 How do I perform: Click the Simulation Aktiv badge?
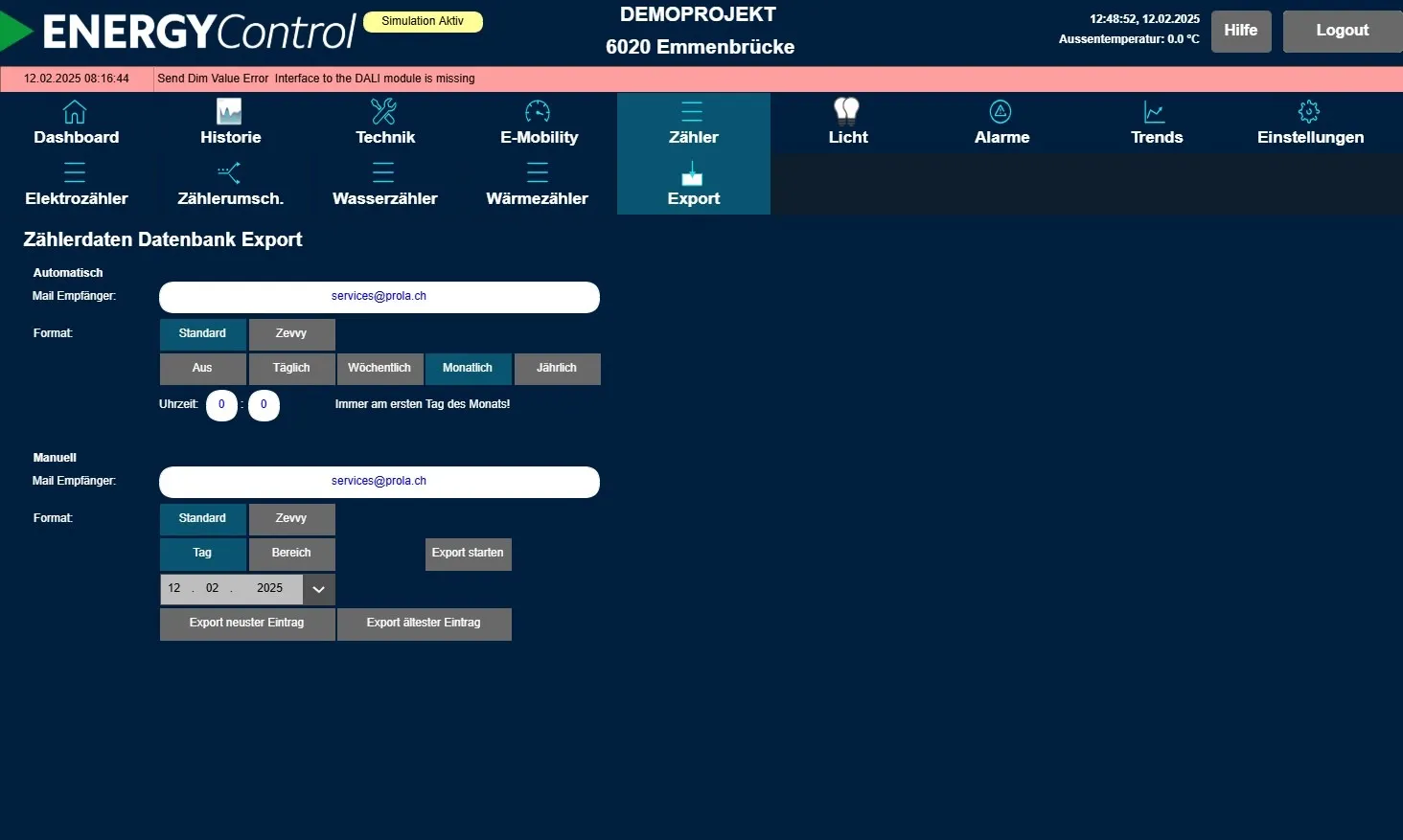pyautogui.click(x=423, y=21)
